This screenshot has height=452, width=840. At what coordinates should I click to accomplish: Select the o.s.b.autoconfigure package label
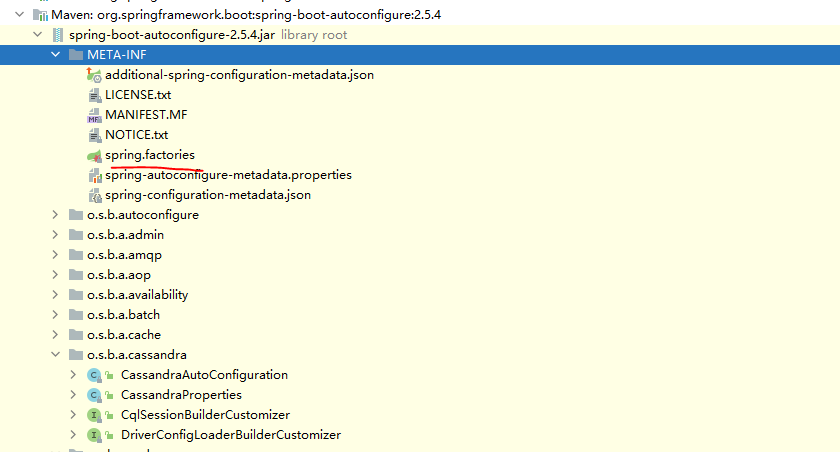pos(143,215)
